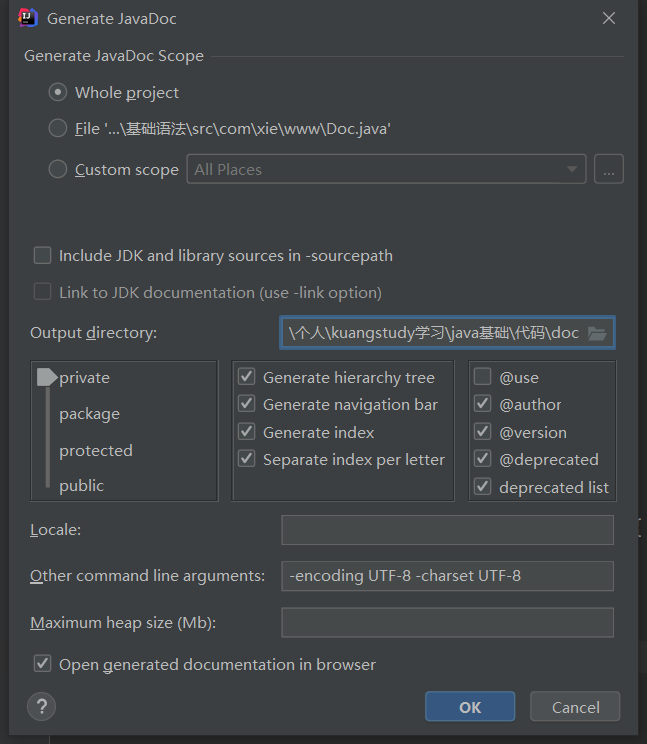Choose the Custom scope radio button
Image resolution: width=647 pixels, height=744 pixels.
(x=58, y=169)
